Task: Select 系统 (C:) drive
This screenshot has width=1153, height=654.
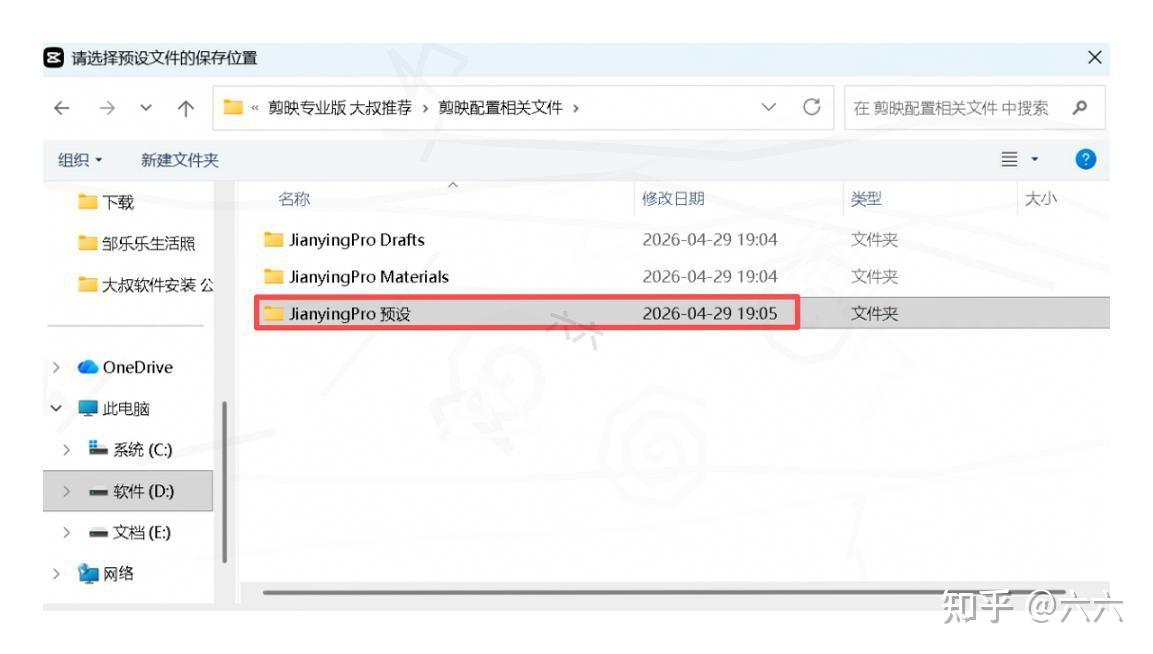Action: coord(143,449)
